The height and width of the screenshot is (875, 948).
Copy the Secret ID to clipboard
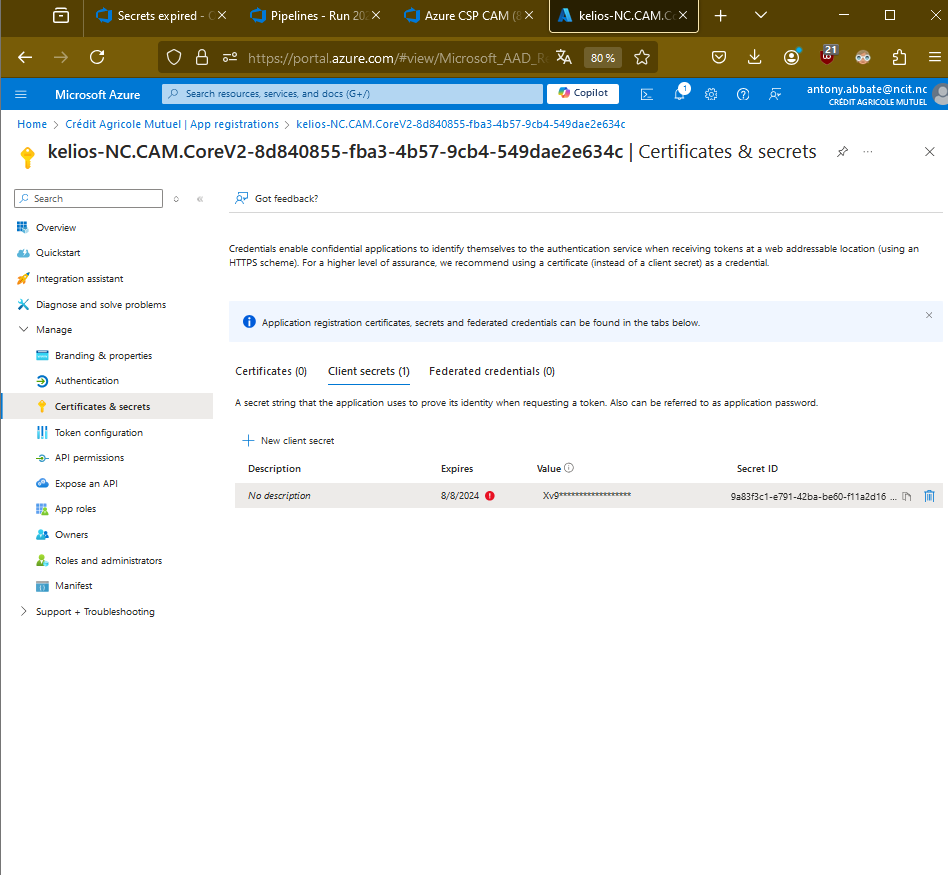(907, 496)
